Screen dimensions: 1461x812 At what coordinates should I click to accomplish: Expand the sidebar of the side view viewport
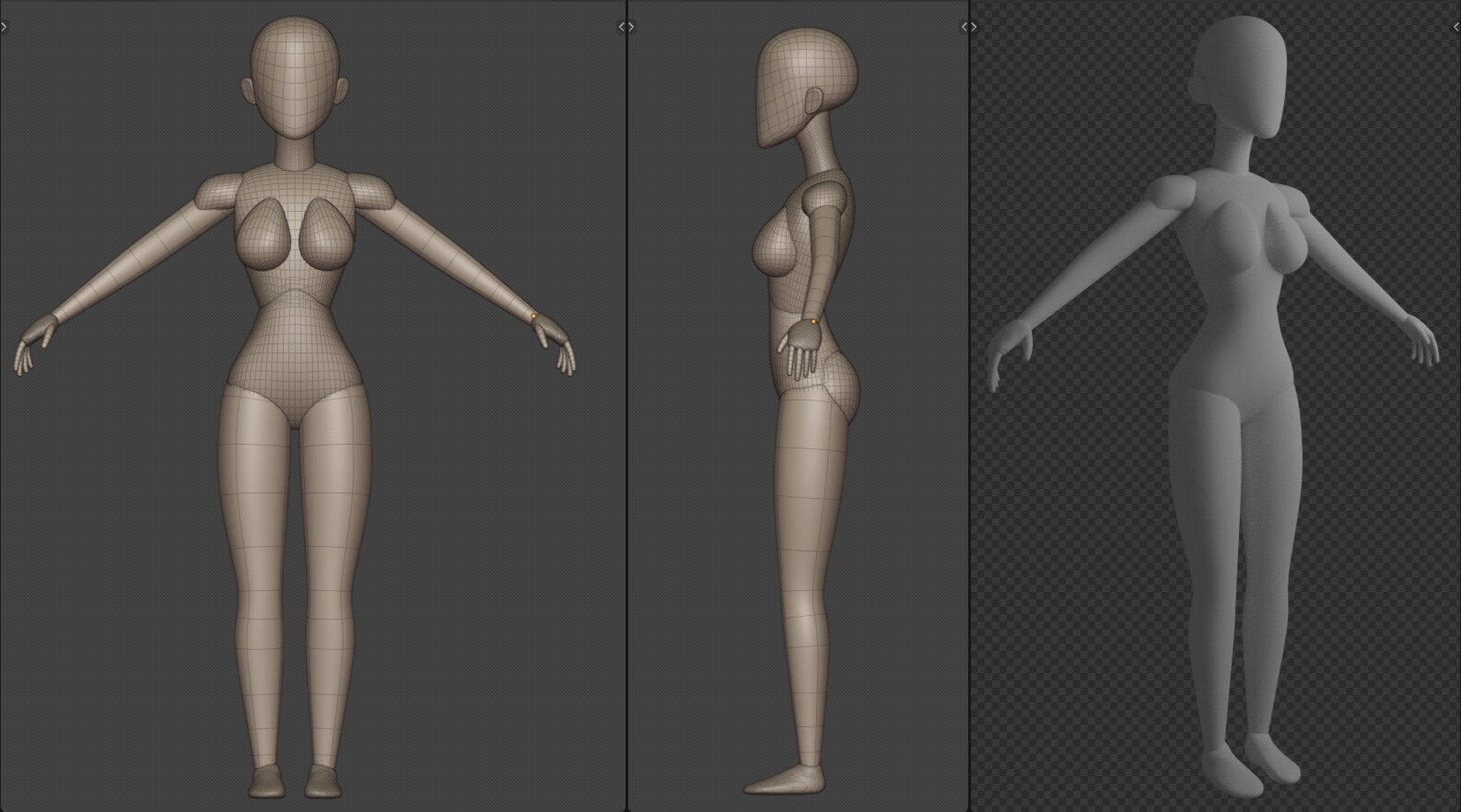pyautogui.click(x=964, y=27)
